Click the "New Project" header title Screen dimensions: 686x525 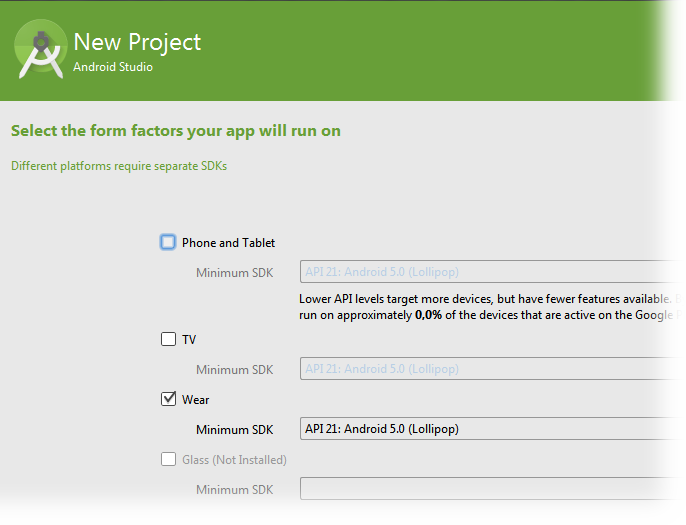(137, 42)
